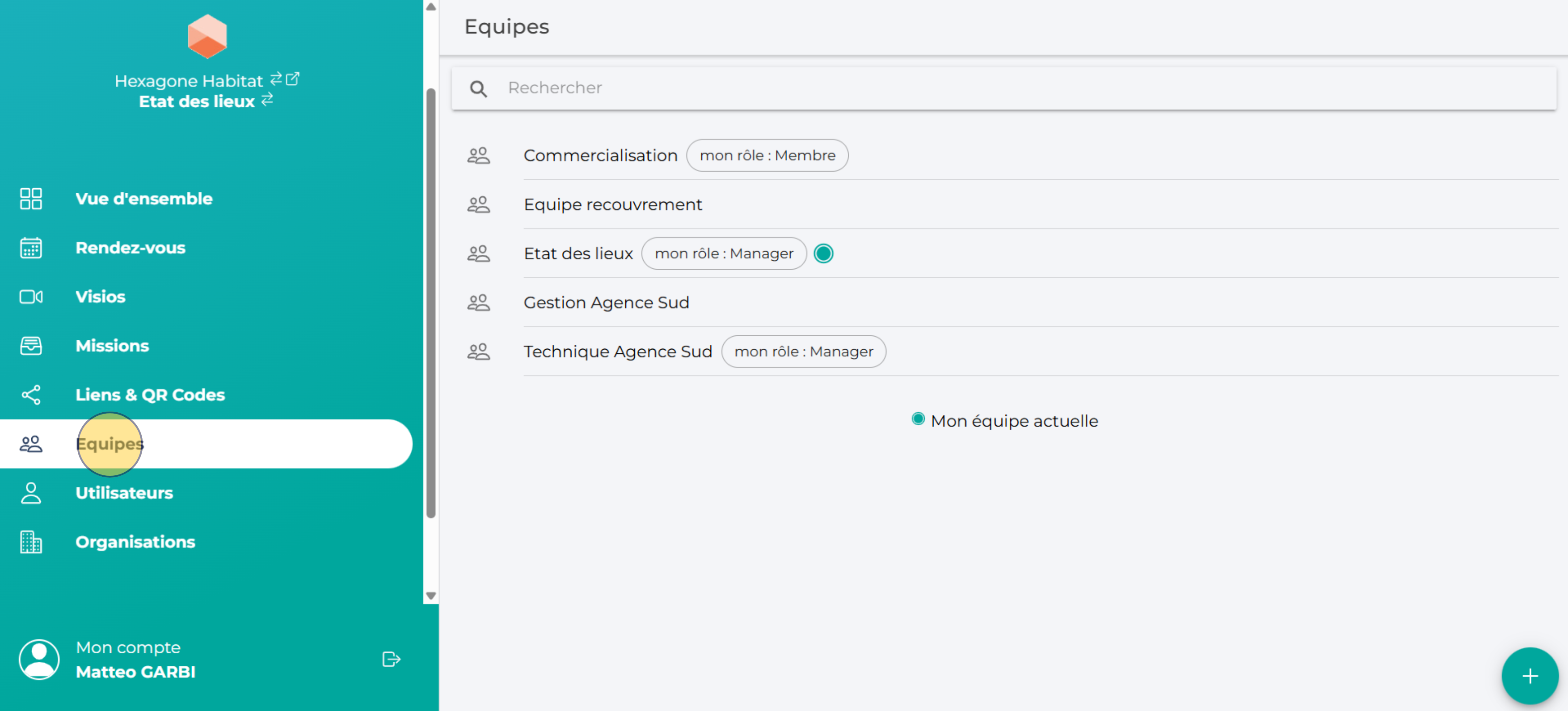Click the Visios camera icon in sidebar
This screenshot has width=1568, height=711.
click(31, 297)
